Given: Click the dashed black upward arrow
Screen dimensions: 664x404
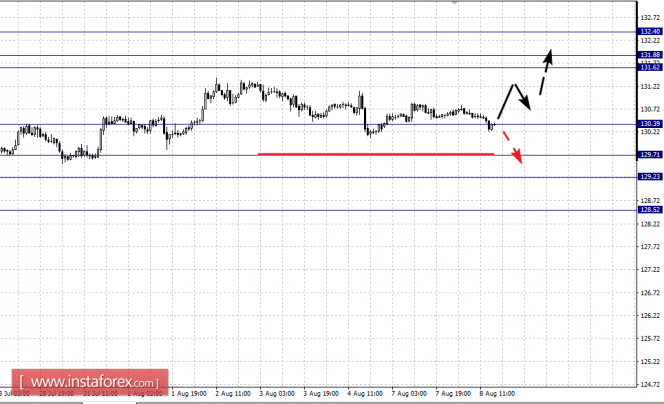Looking at the screenshot, I should coord(544,66).
